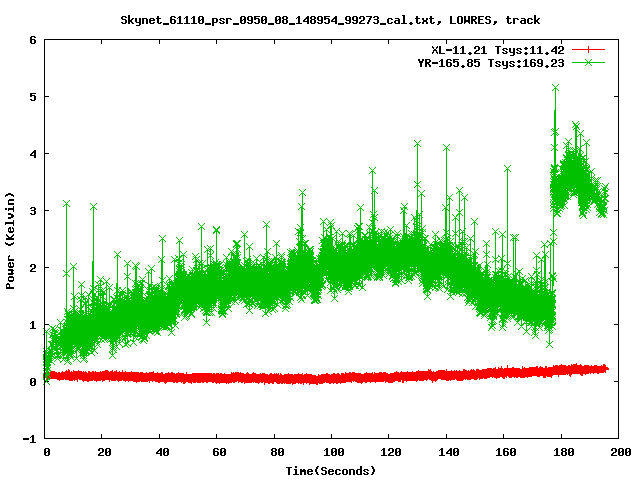640x480 pixels.
Task: Click the 200 tick on the time axis
Action: pyautogui.click(x=620, y=453)
